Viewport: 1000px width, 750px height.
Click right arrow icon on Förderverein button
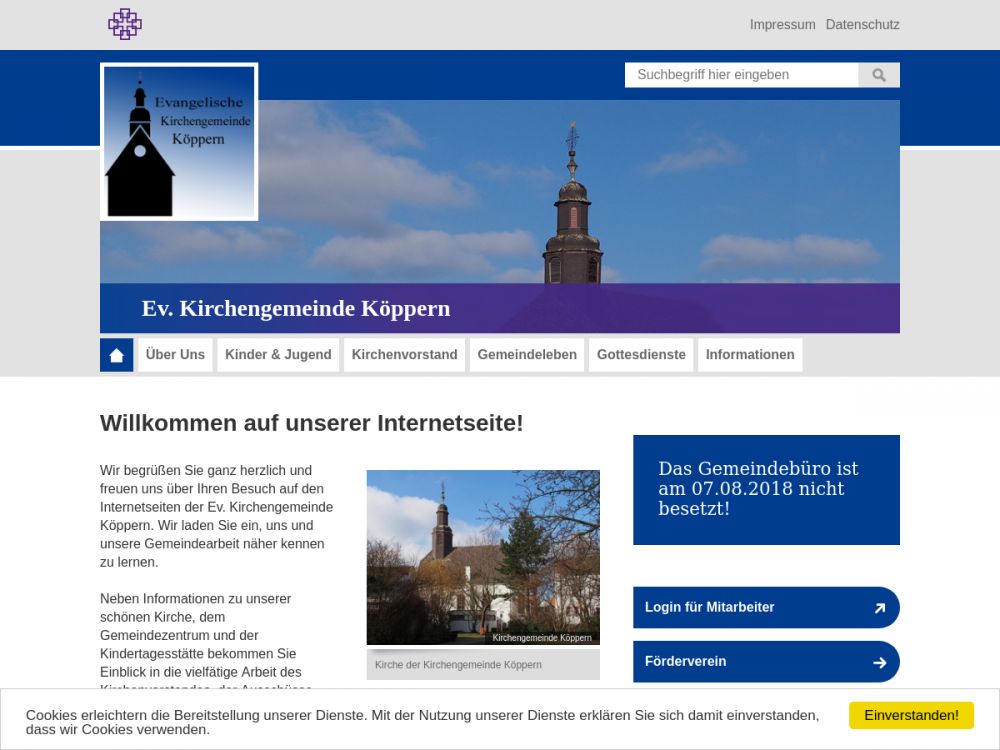pos(879,662)
